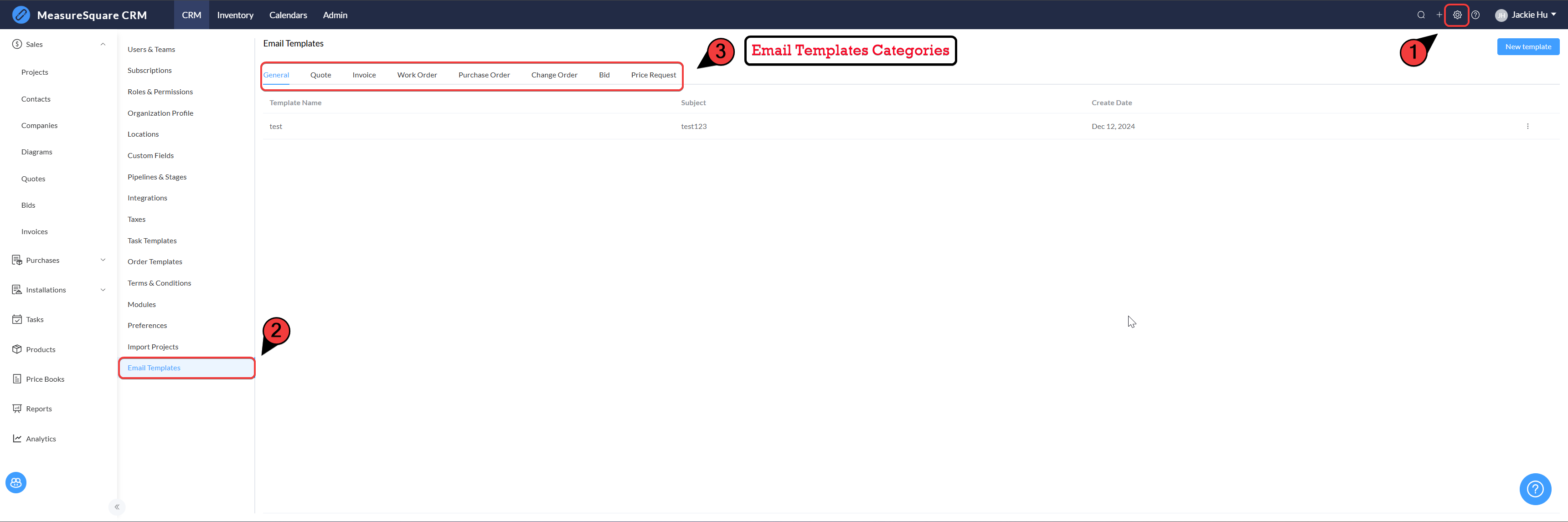The width and height of the screenshot is (1568, 522).
Task: Click the plus quick-add icon
Action: 1439,15
